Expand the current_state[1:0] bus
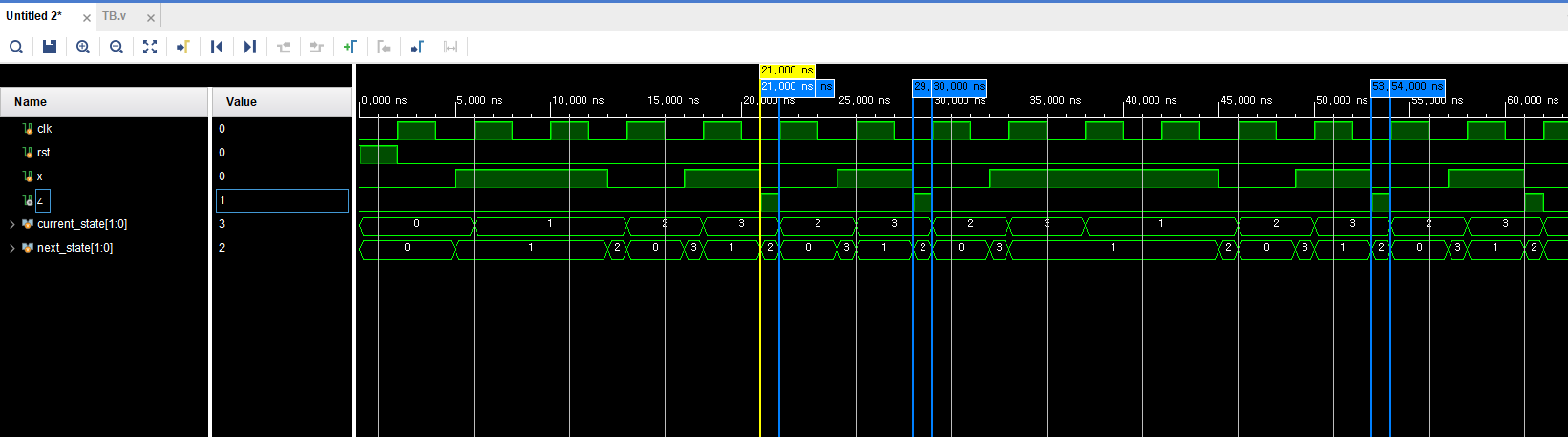Image resolution: width=1568 pixels, height=437 pixels. click(x=12, y=224)
